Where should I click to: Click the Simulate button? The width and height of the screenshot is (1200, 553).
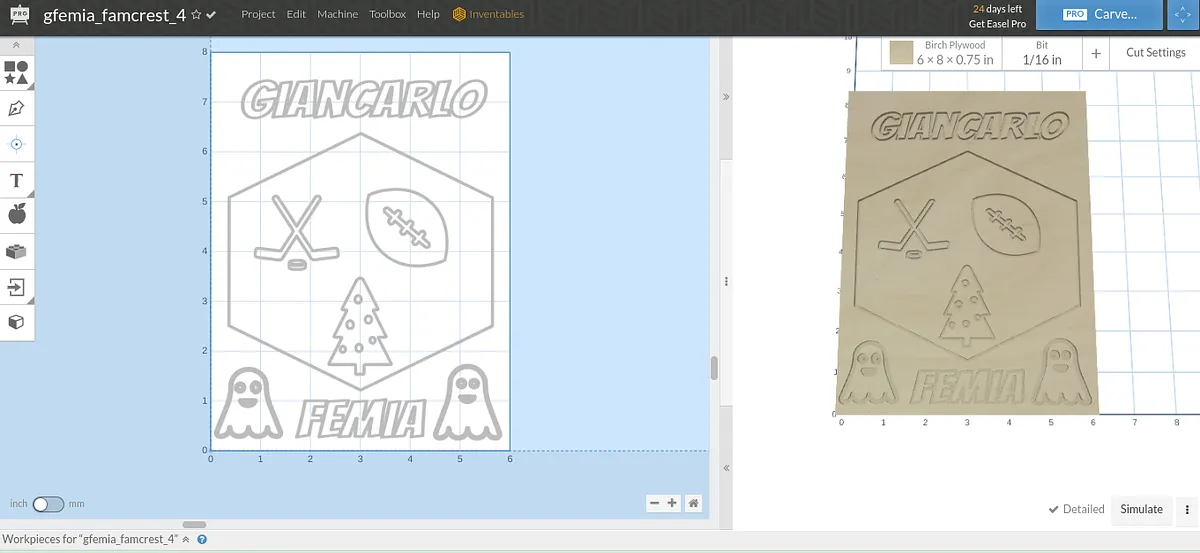tap(1141, 509)
